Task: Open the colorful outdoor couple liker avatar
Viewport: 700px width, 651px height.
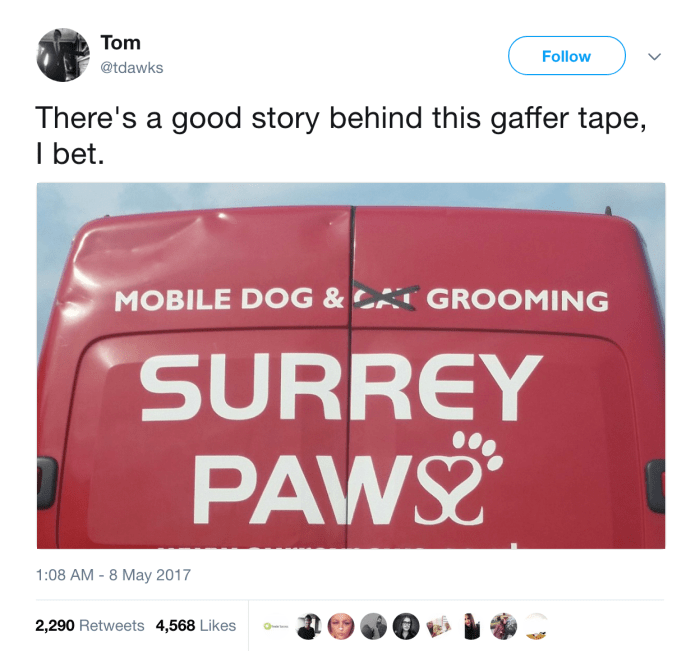Action: (504, 626)
